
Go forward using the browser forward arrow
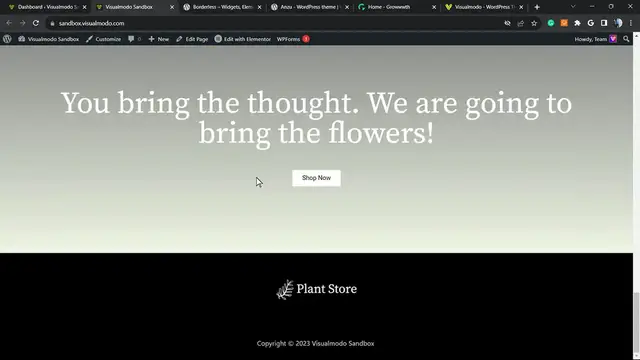(22, 23)
